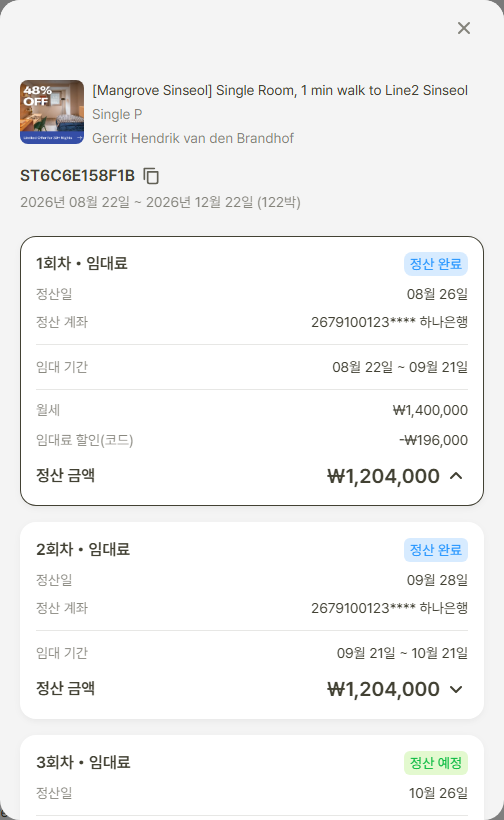This screenshot has width=504, height=820.
Task: Click the 3회차 정산 예정 status badge
Action: click(436, 763)
